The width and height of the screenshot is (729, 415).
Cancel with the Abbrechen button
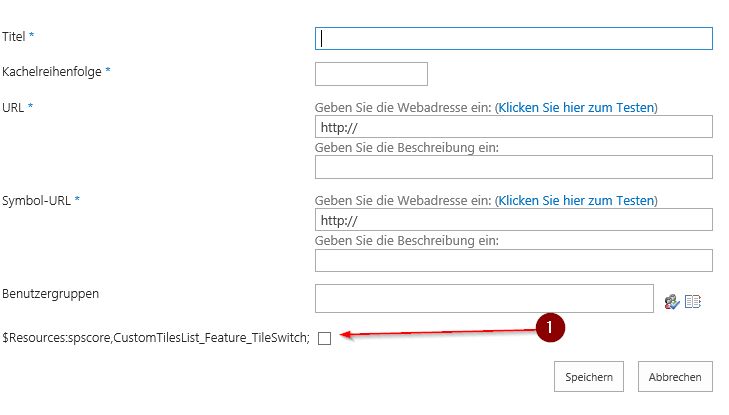675,377
